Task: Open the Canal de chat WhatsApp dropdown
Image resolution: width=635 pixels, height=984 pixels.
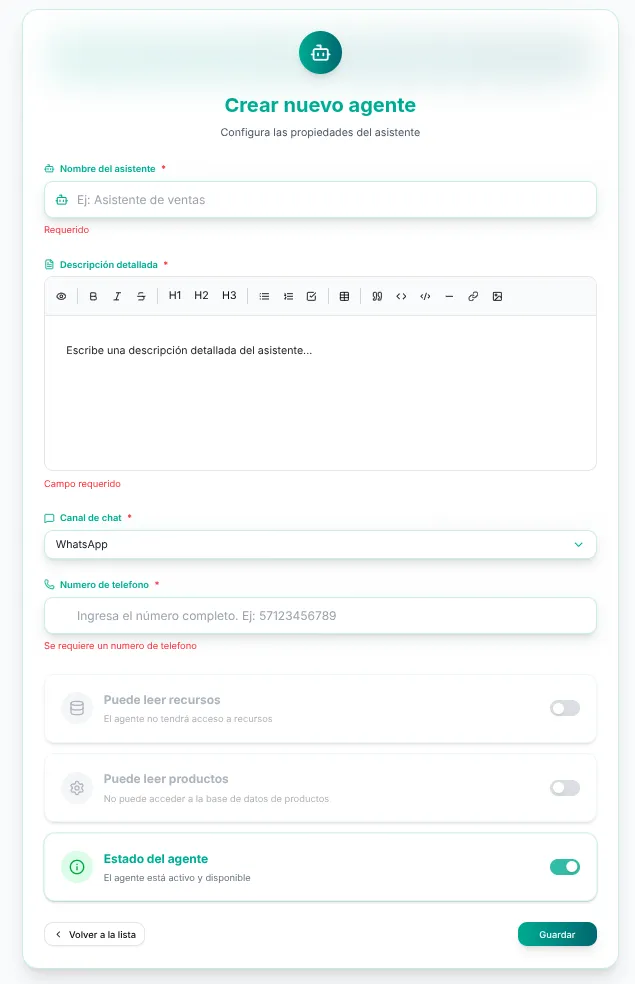Action: point(320,544)
